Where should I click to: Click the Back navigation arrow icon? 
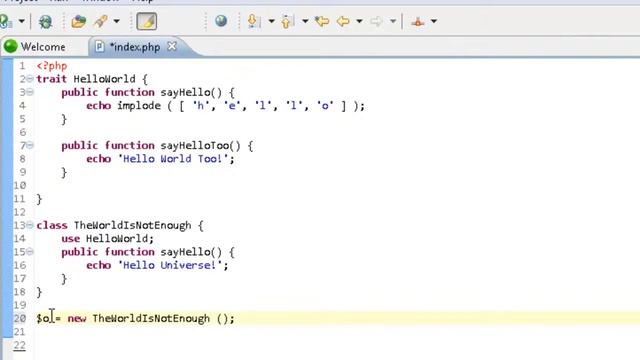(343, 21)
